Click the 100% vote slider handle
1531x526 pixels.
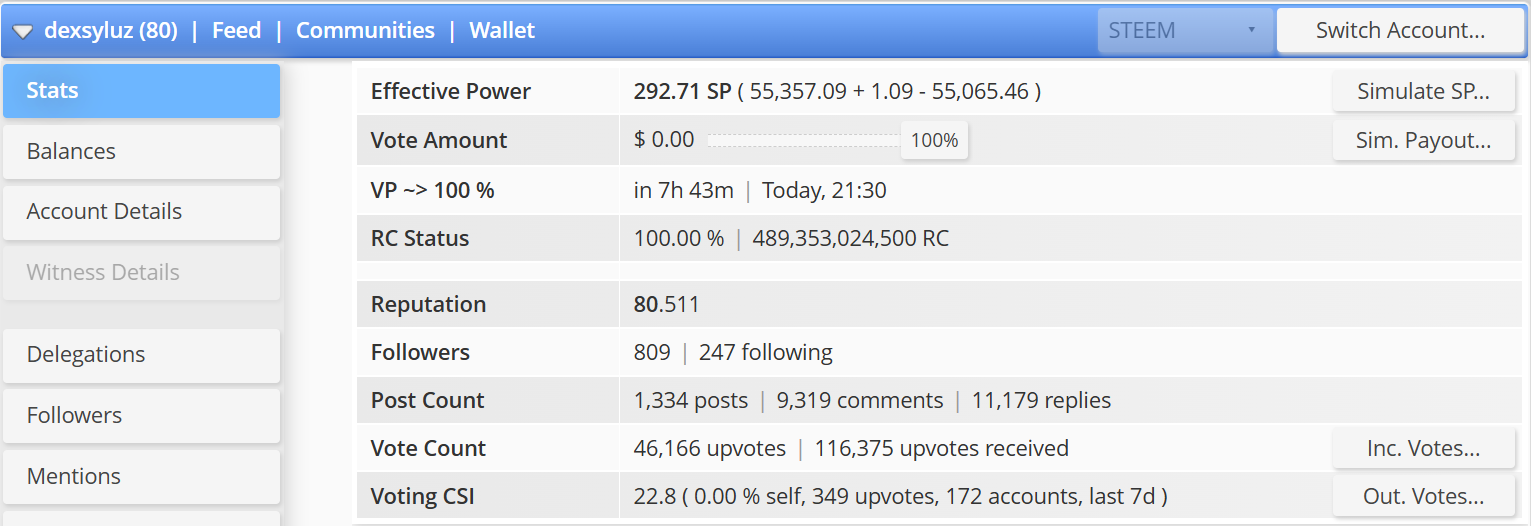click(x=935, y=141)
